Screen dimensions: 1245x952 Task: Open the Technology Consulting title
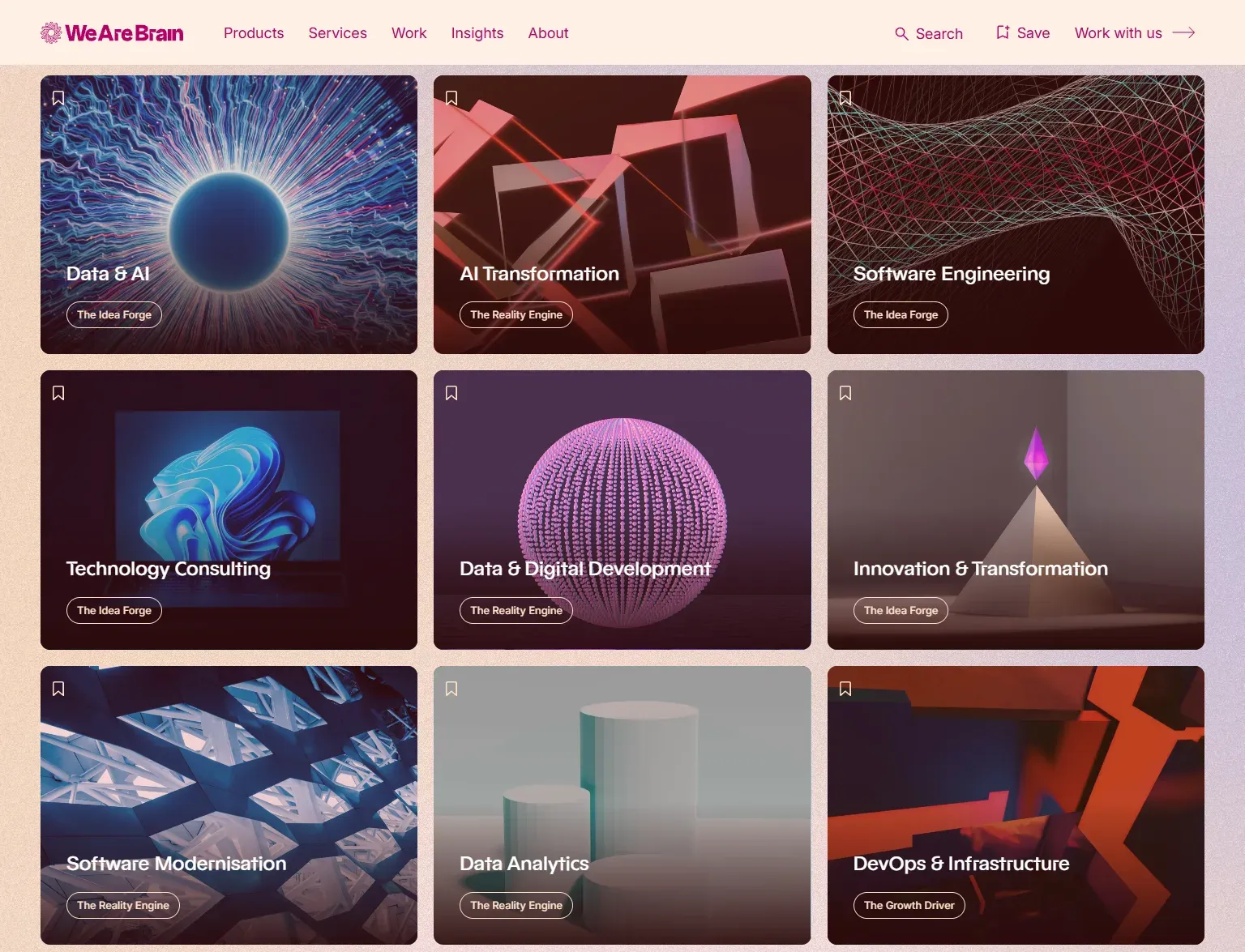click(x=169, y=569)
